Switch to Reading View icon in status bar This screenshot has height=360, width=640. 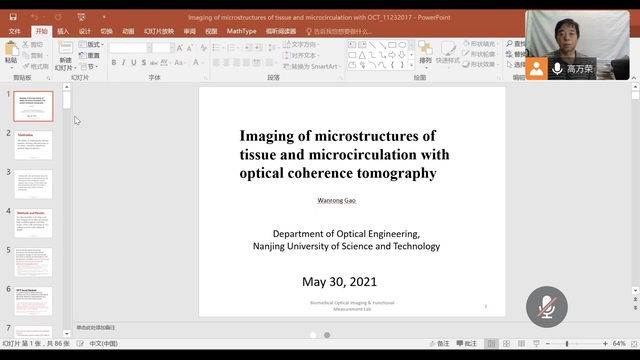click(521, 344)
